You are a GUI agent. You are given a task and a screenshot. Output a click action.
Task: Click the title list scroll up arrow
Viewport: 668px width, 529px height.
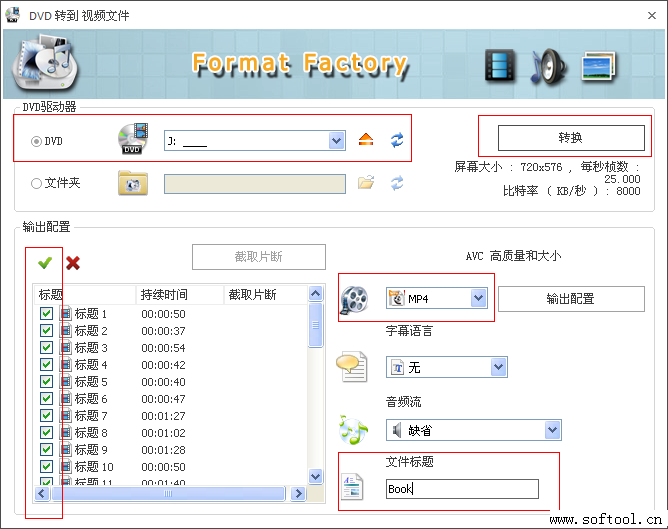316,293
